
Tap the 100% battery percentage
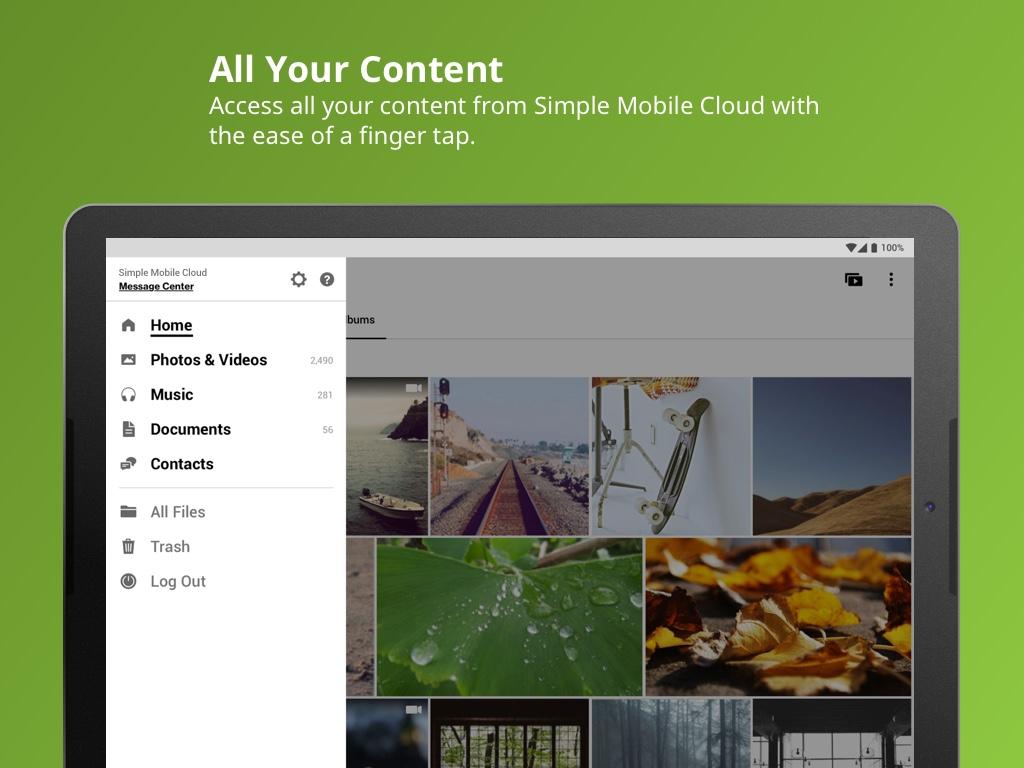[892, 248]
